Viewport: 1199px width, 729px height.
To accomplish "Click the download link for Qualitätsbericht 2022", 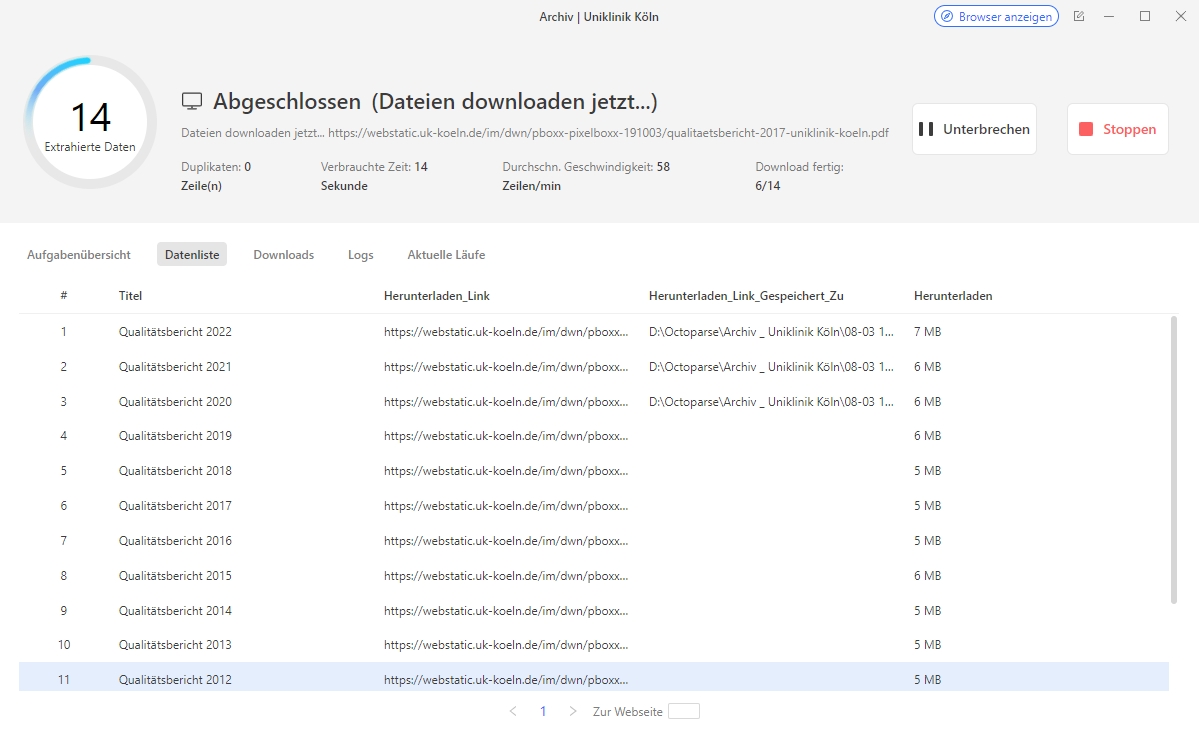I will [x=505, y=332].
